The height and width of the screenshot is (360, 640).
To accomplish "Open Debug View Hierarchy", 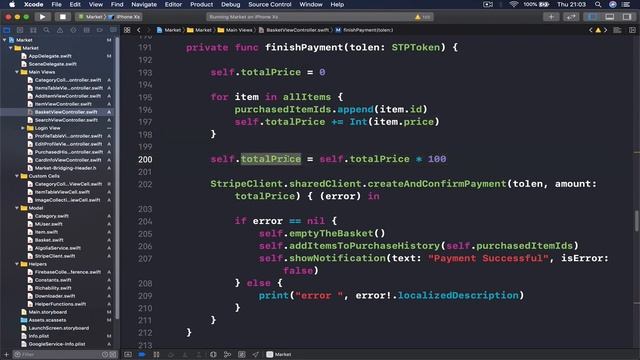I will pyautogui.click(x=213, y=355).
